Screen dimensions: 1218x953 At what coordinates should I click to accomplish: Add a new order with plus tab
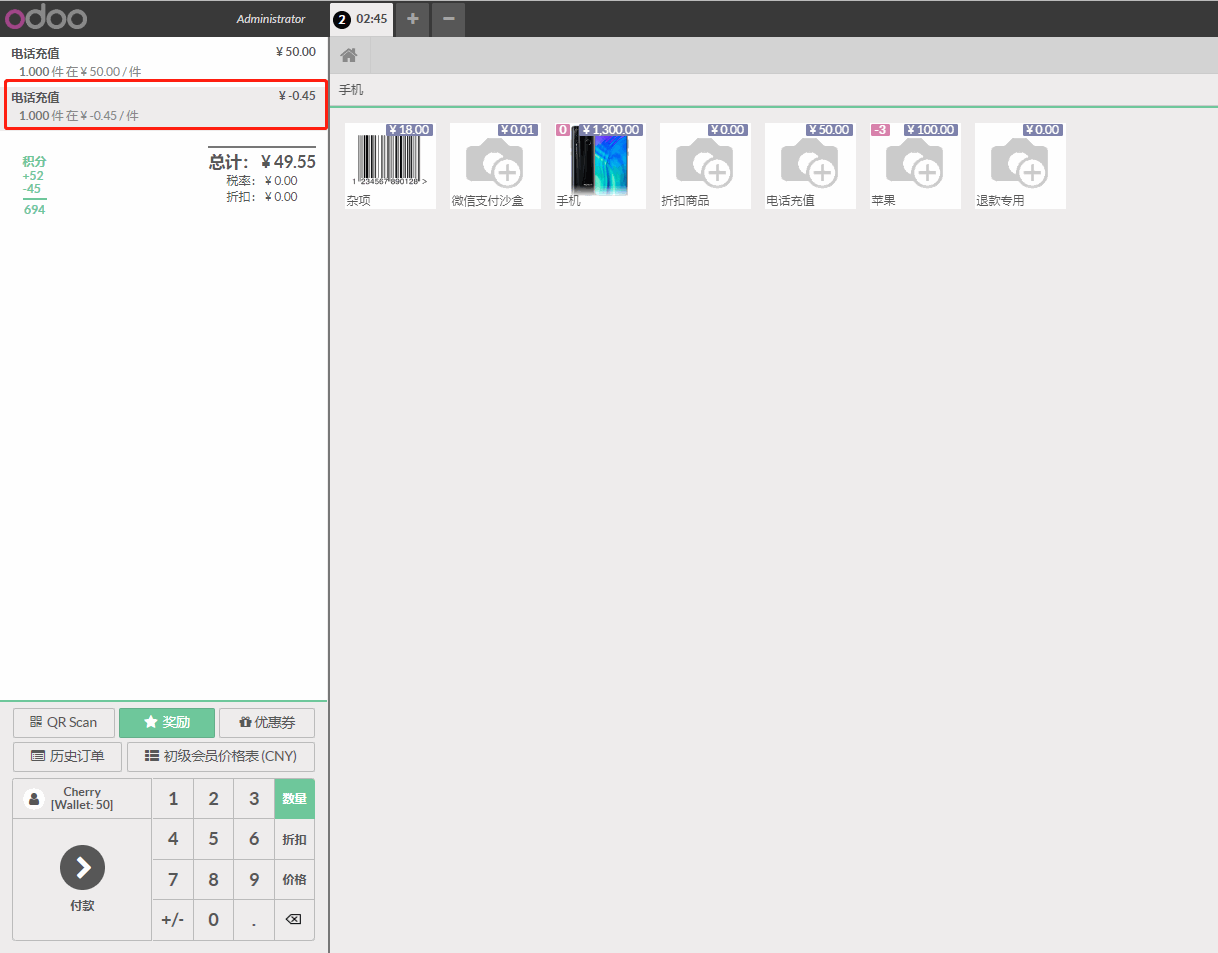pyautogui.click(x=412, y=19)
